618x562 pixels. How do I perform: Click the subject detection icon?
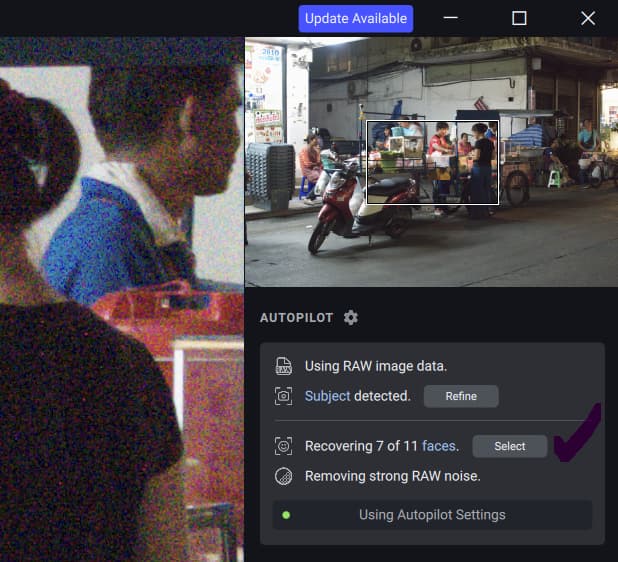(284, 396)
